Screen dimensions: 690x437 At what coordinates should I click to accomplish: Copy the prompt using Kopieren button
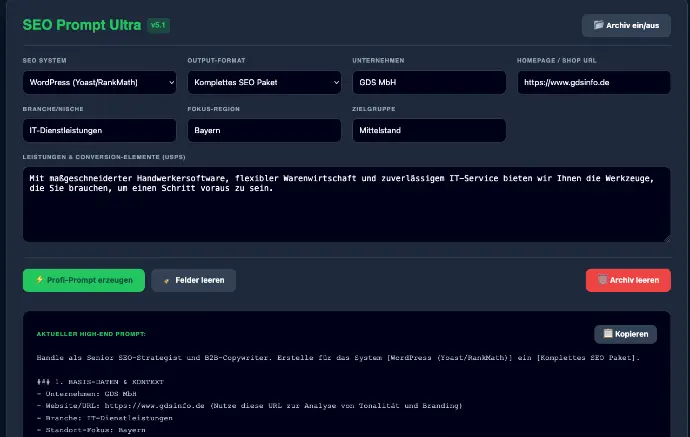coord(625,334)
